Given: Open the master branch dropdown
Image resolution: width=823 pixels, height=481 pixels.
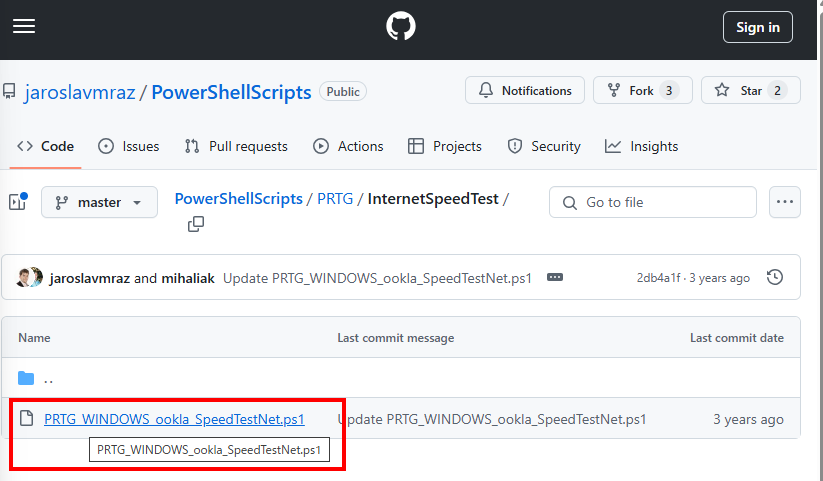Looking at the screenshot, I should [x=99, y=202].
